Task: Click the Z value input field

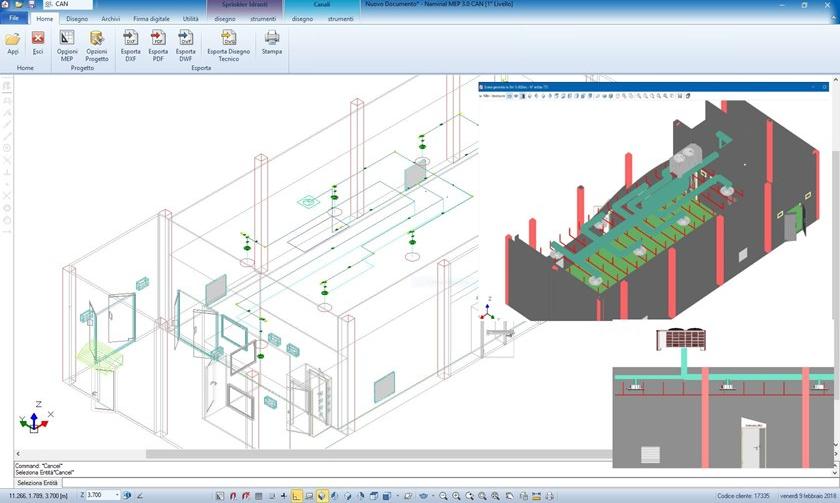Action: [99, 495]
